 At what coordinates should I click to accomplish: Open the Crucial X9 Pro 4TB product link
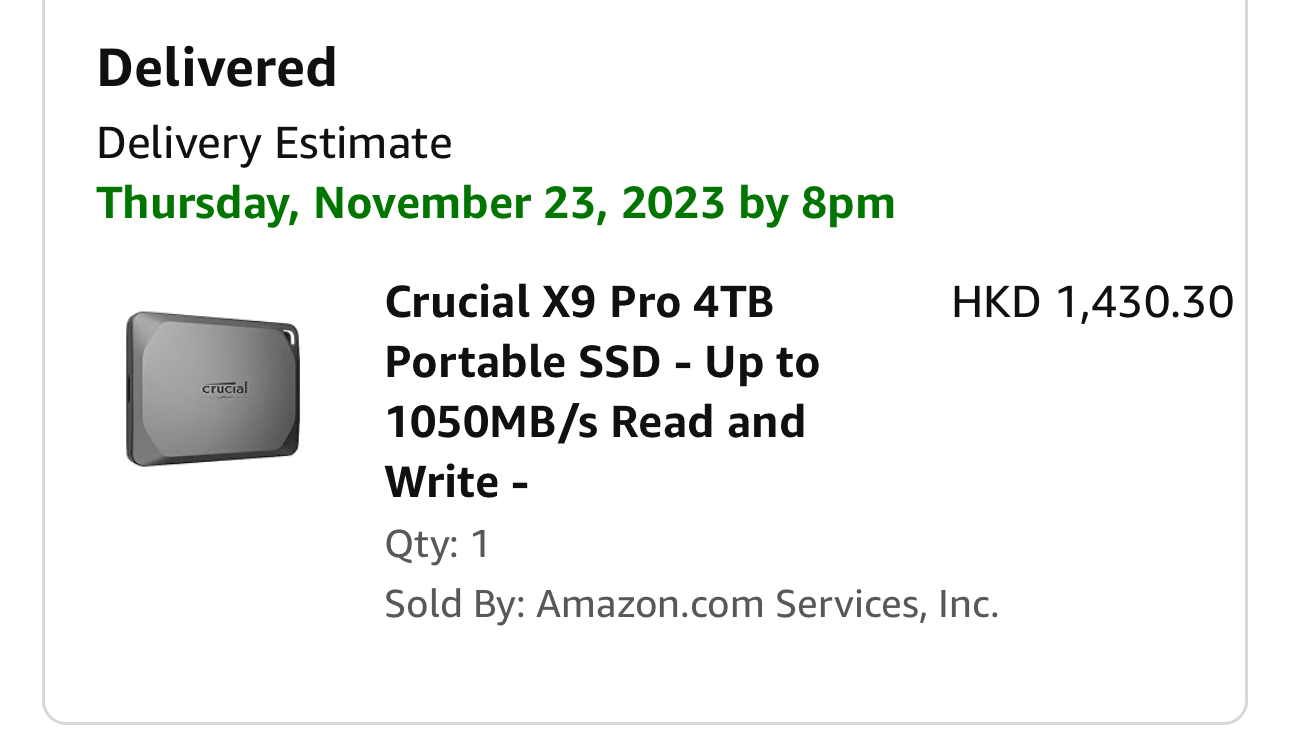(x=601, y=391)
